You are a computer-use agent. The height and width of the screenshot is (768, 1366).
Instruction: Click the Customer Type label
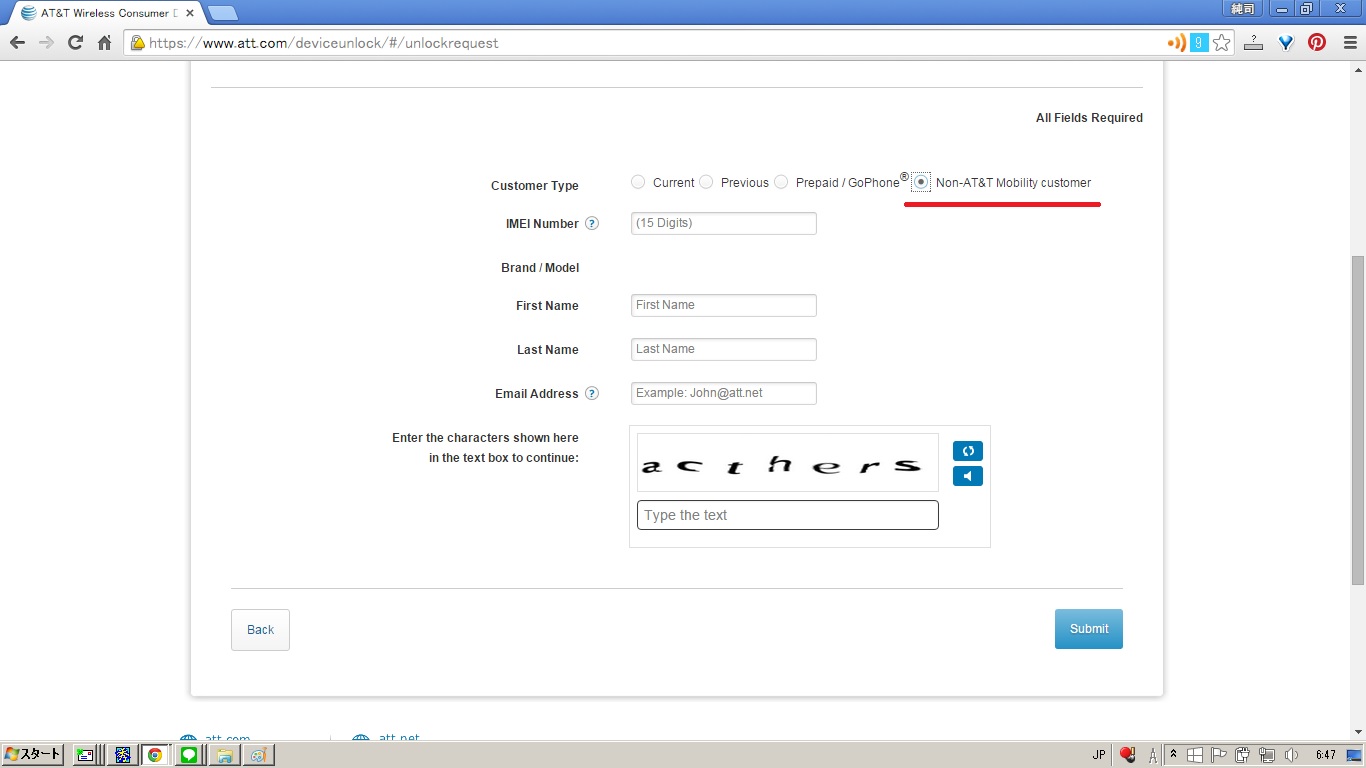tap(535, 186)
